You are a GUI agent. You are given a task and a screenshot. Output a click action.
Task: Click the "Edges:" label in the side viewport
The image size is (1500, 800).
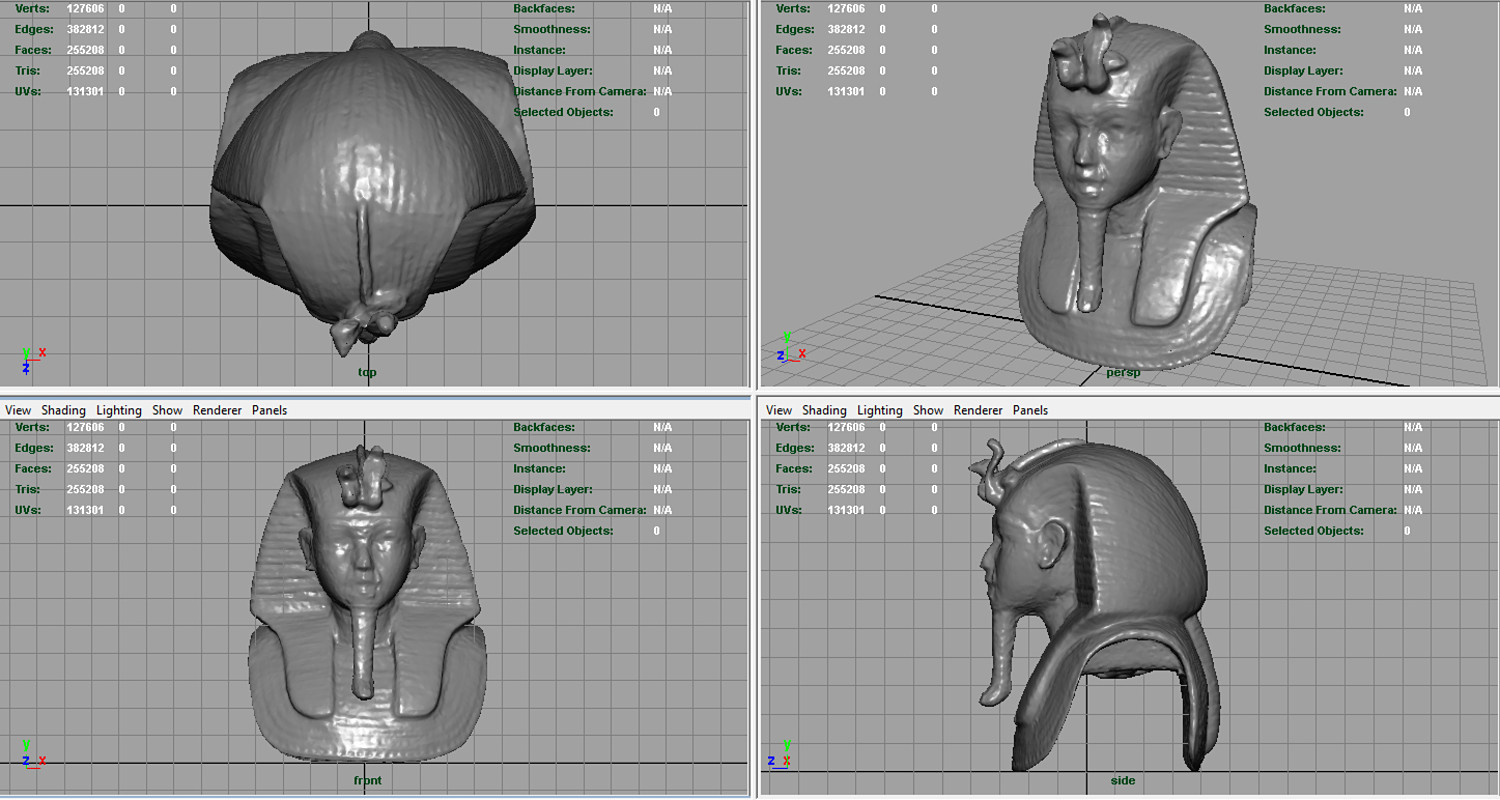[x=795, y=448]
